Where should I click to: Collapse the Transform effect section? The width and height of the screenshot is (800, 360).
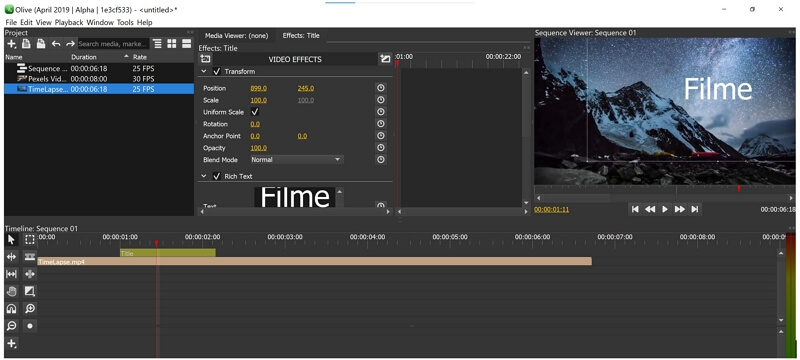pyautogui.click(x=204, y=71)
